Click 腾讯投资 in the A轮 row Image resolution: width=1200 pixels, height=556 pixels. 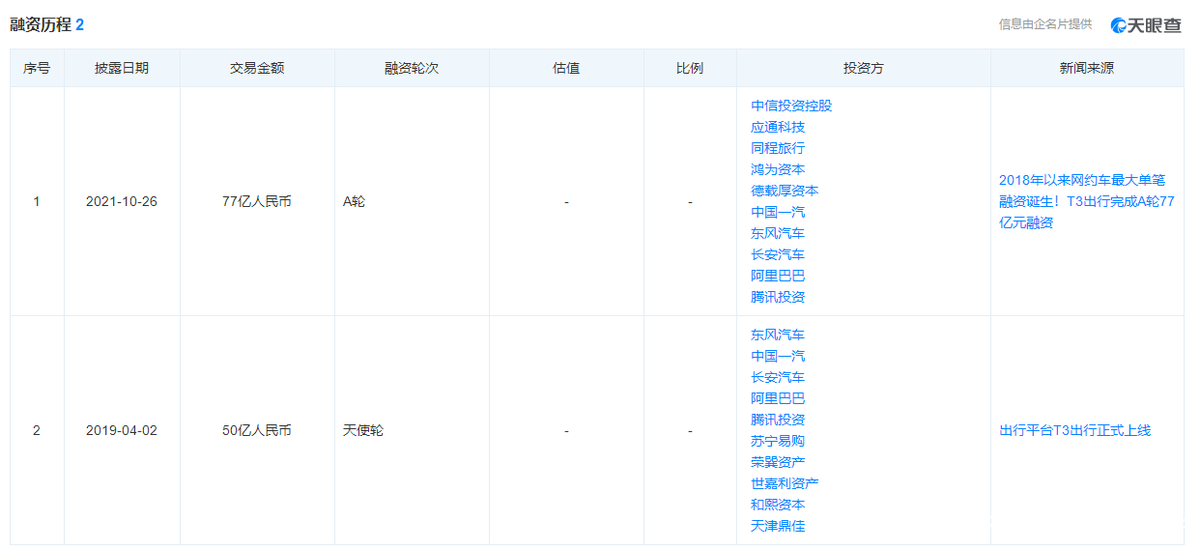(778, 297)
